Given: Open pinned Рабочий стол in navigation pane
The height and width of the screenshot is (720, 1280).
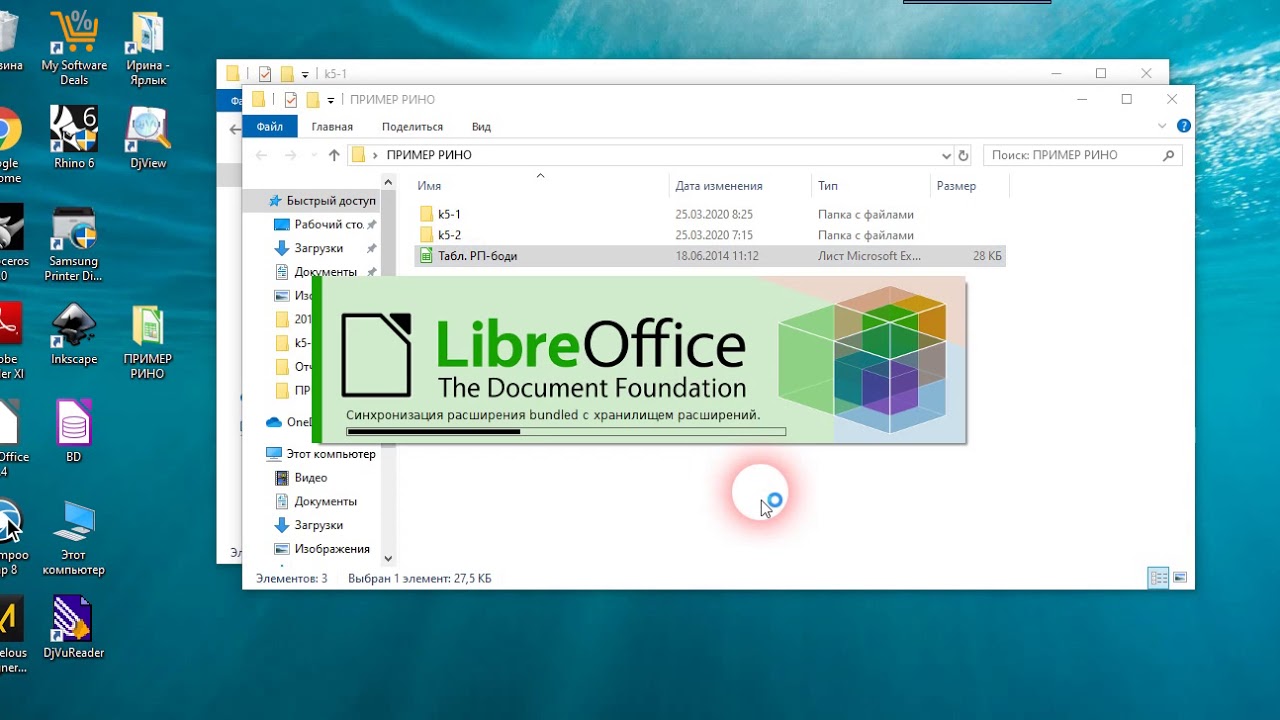Looking at the screenshot, I should coord(320,224).
